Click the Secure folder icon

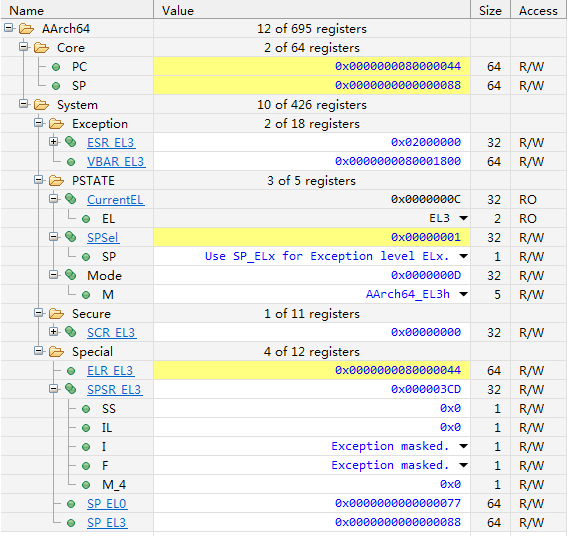click(56, 314)
